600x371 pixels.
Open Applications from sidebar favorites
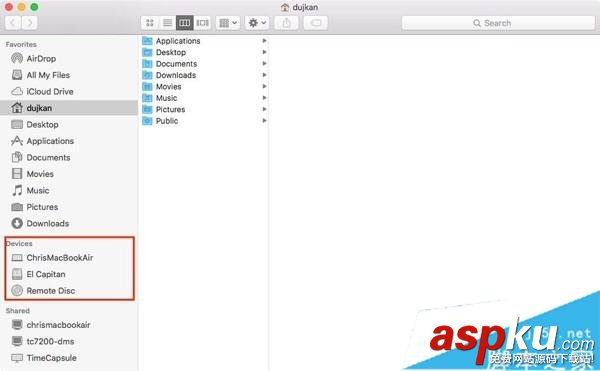[69, 141]
